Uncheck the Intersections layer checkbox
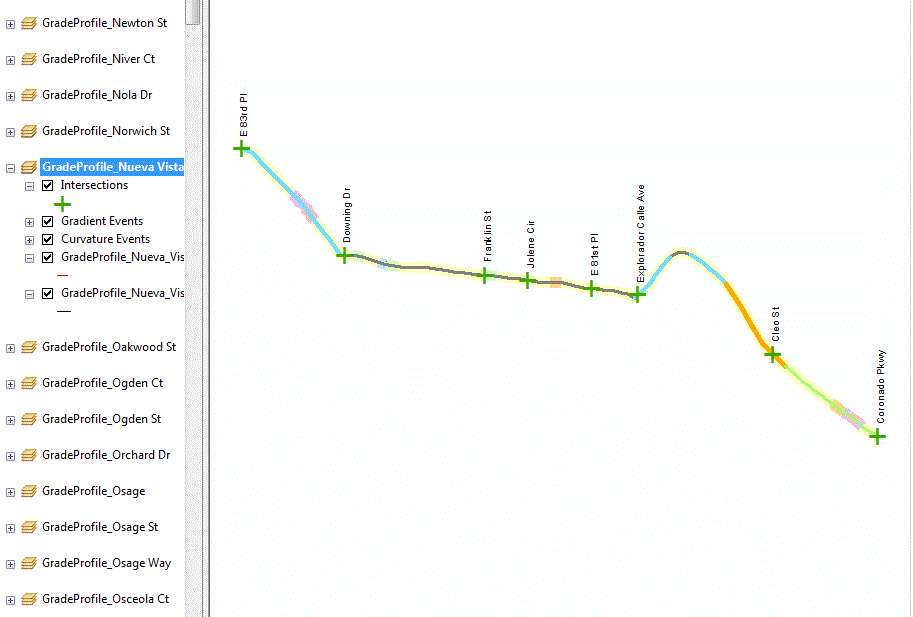 pyautogui.click(x=48, y=186)
